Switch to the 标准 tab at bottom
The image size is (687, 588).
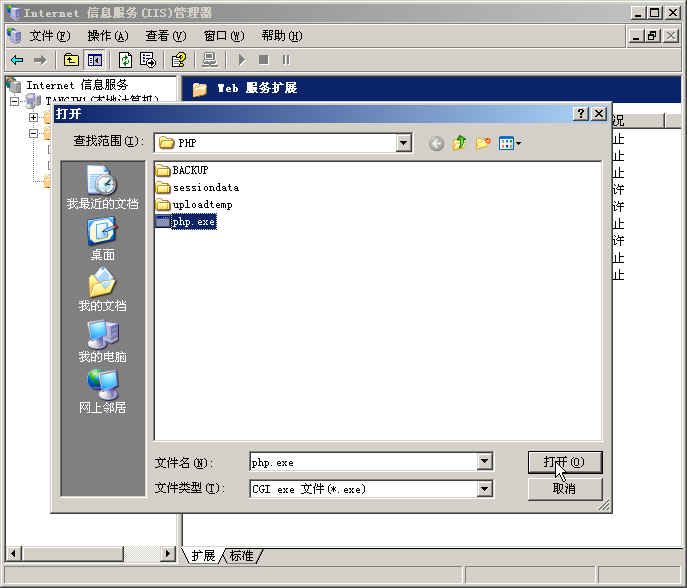[241, 556]
